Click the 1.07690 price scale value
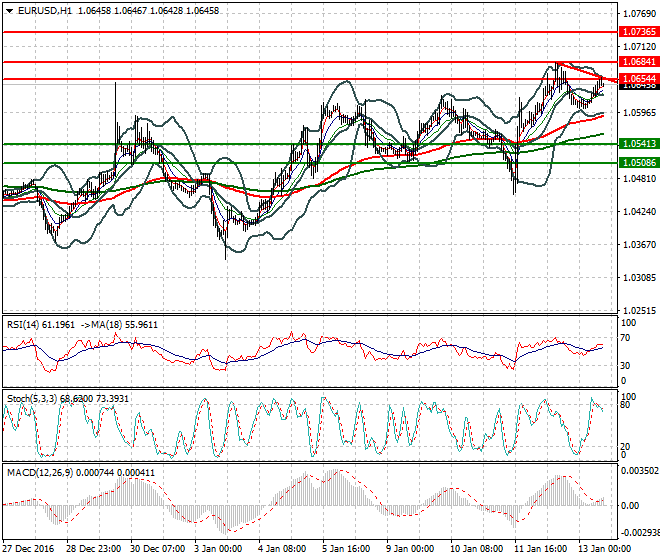Screen dimensions: 660x560 [639, 14]
